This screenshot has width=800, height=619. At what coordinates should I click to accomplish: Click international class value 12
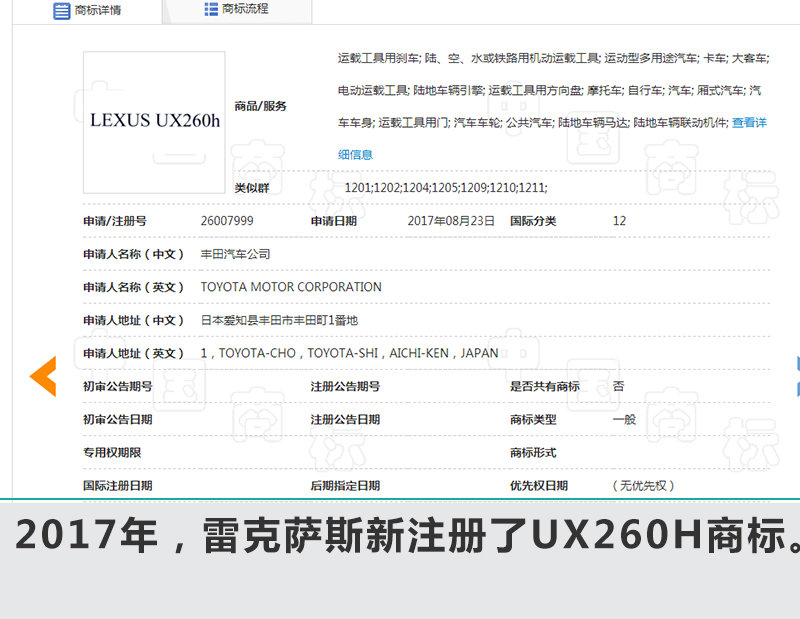point(619,221)
